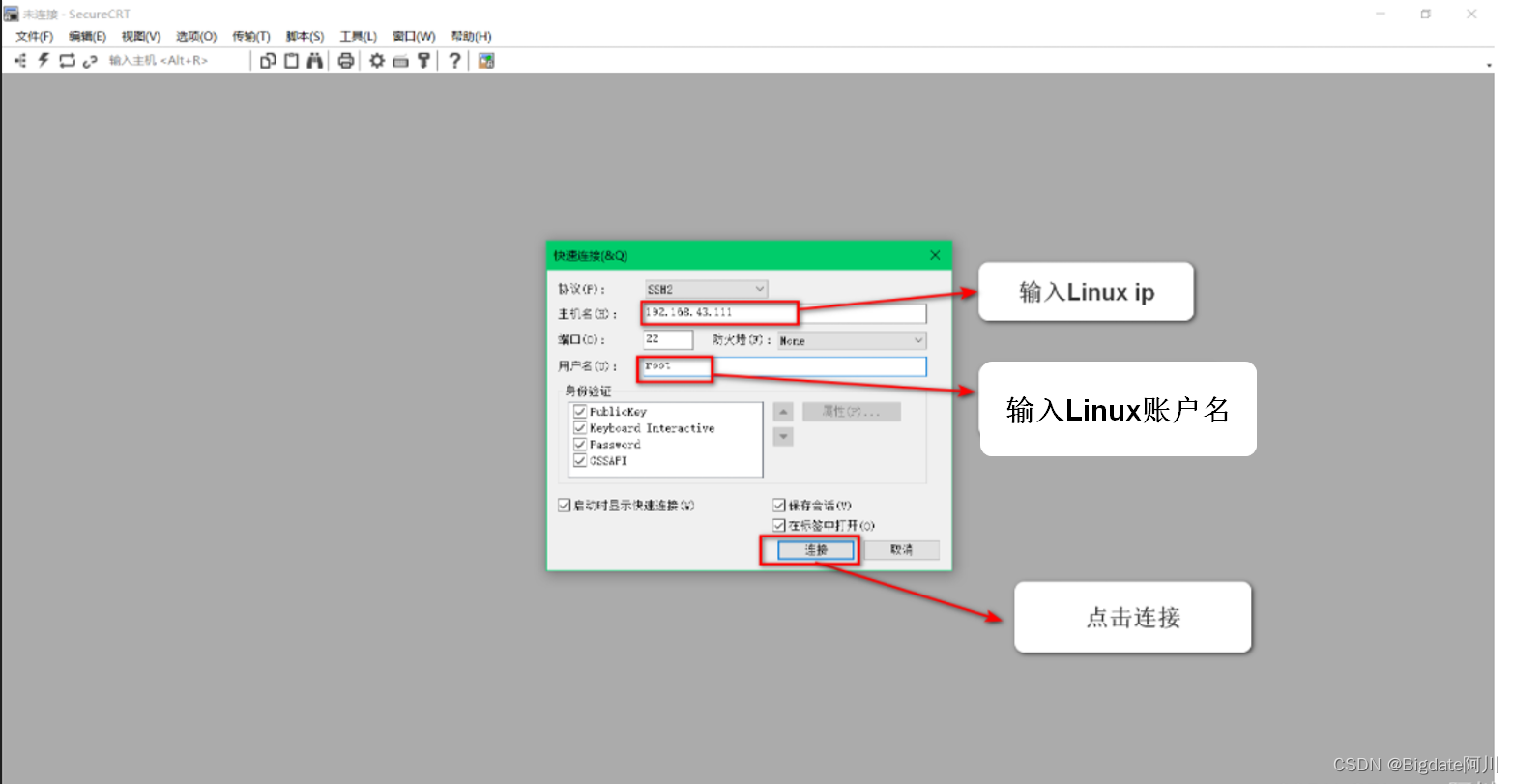Open the 窗口(W) menu
This screenshot has height=784, width=1513.
tap(414, 37)
